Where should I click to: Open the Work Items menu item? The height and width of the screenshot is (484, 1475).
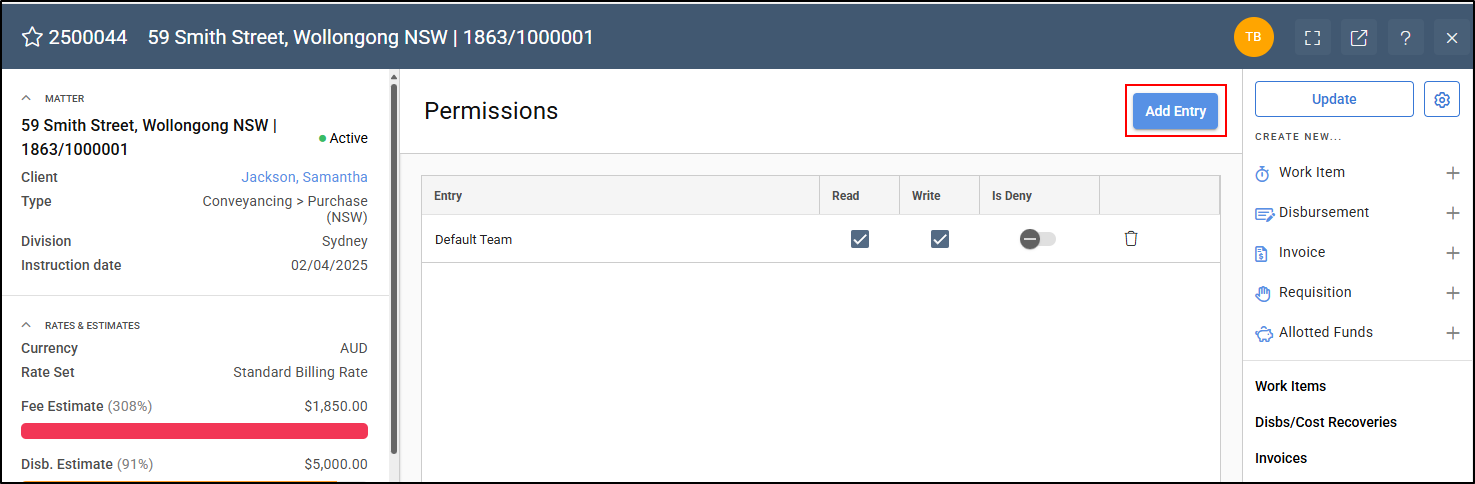(x=1290, y=386)
